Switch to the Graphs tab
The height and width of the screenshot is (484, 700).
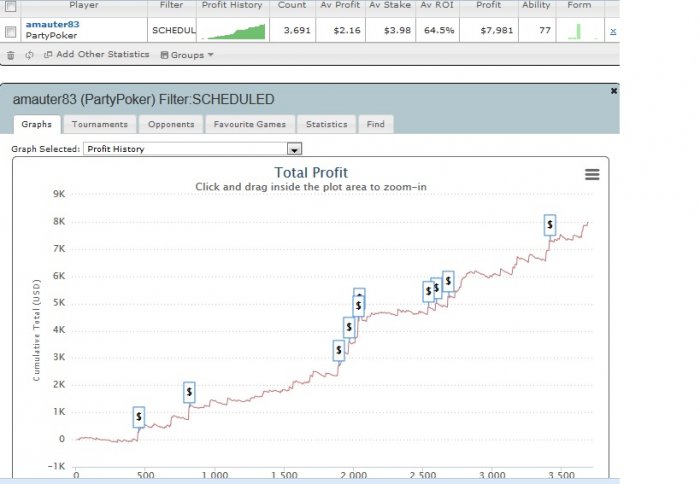pos(37,124)
